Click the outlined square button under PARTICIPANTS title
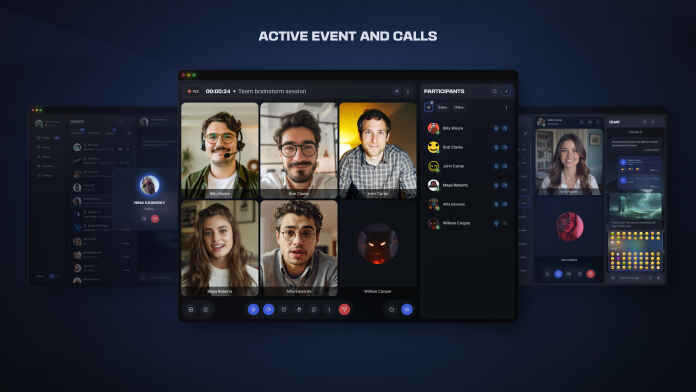This screenshot has width=696, height=392. tap(428, 107)
